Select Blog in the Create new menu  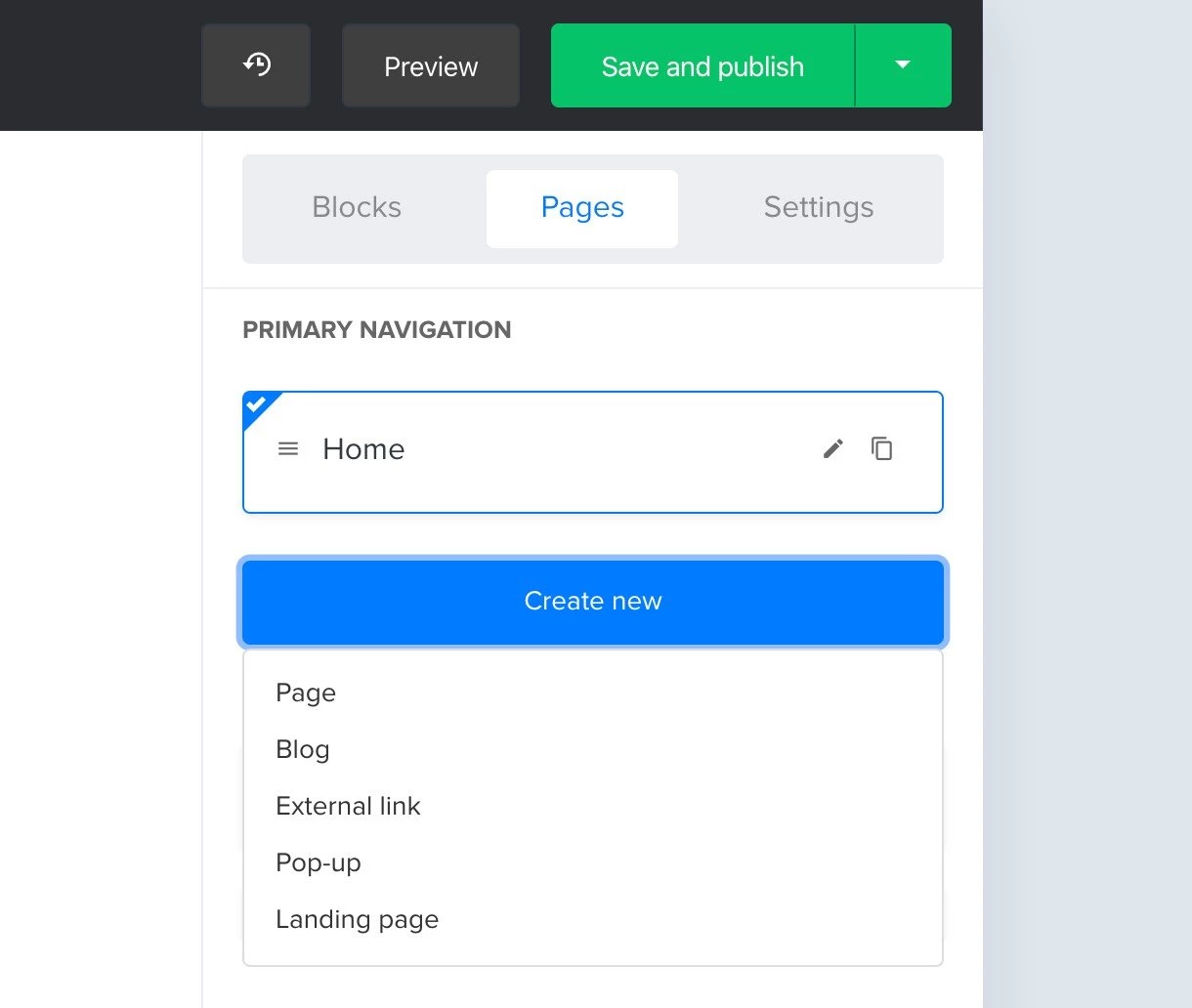pyautogui.click(x=303, y=750)
